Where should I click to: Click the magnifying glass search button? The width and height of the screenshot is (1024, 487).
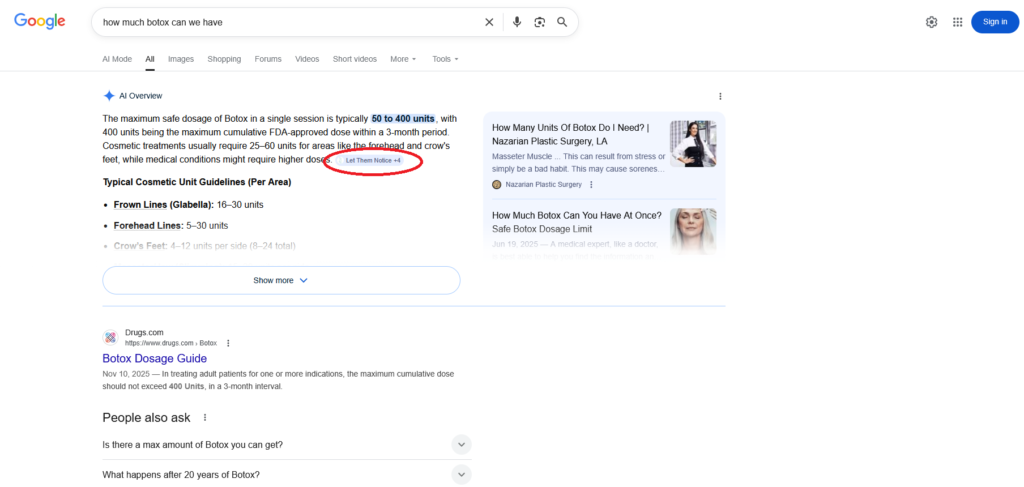tap(562, 22)
